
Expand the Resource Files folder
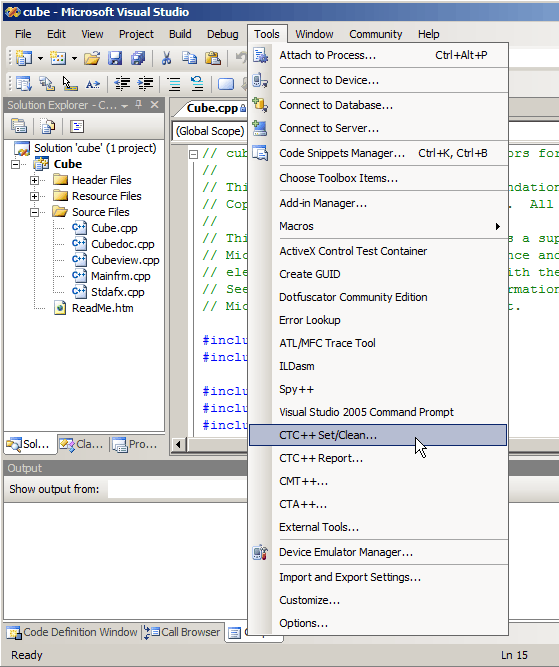coord(34,196)
